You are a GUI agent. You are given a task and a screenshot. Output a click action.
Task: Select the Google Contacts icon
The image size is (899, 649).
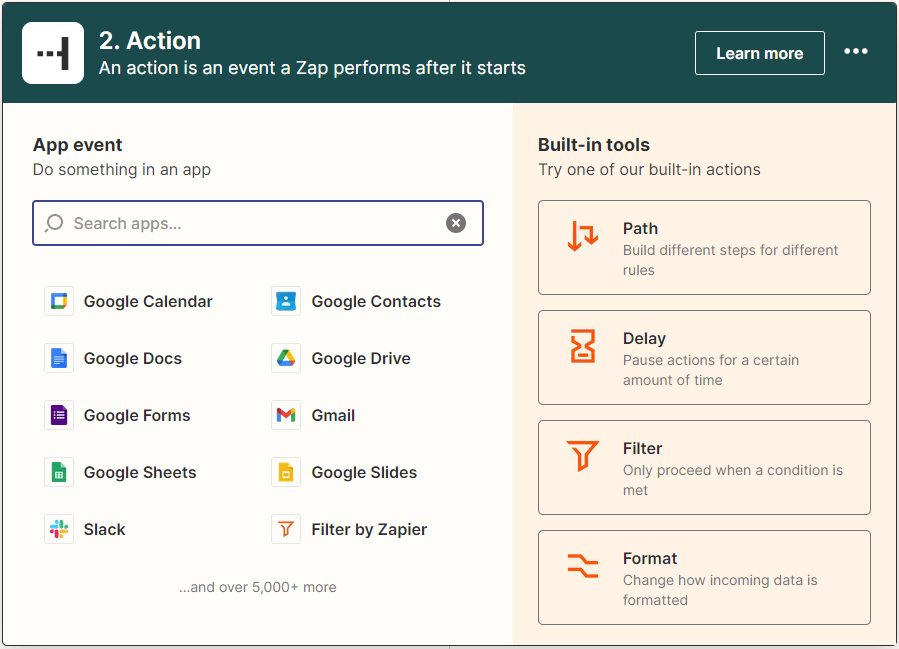point(286,301)
